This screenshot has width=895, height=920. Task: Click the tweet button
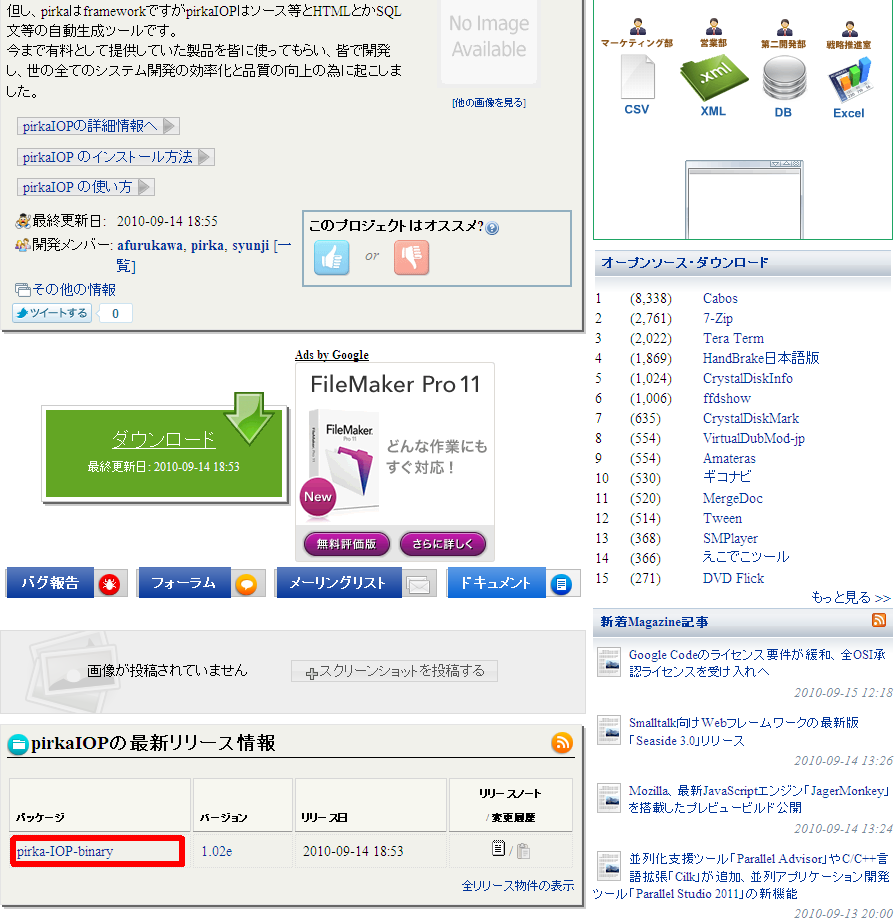(x=52, y=313)
